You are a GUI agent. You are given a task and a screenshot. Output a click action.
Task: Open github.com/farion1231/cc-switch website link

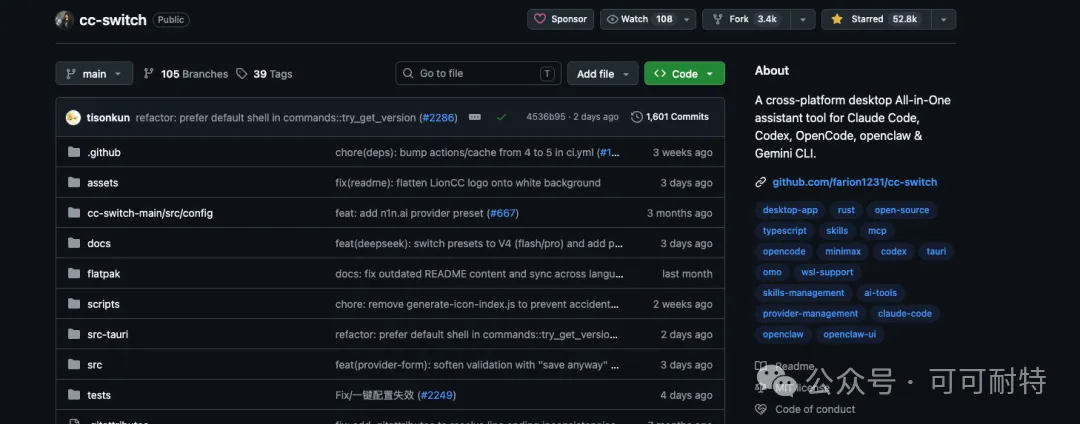[x=854, y=182]
